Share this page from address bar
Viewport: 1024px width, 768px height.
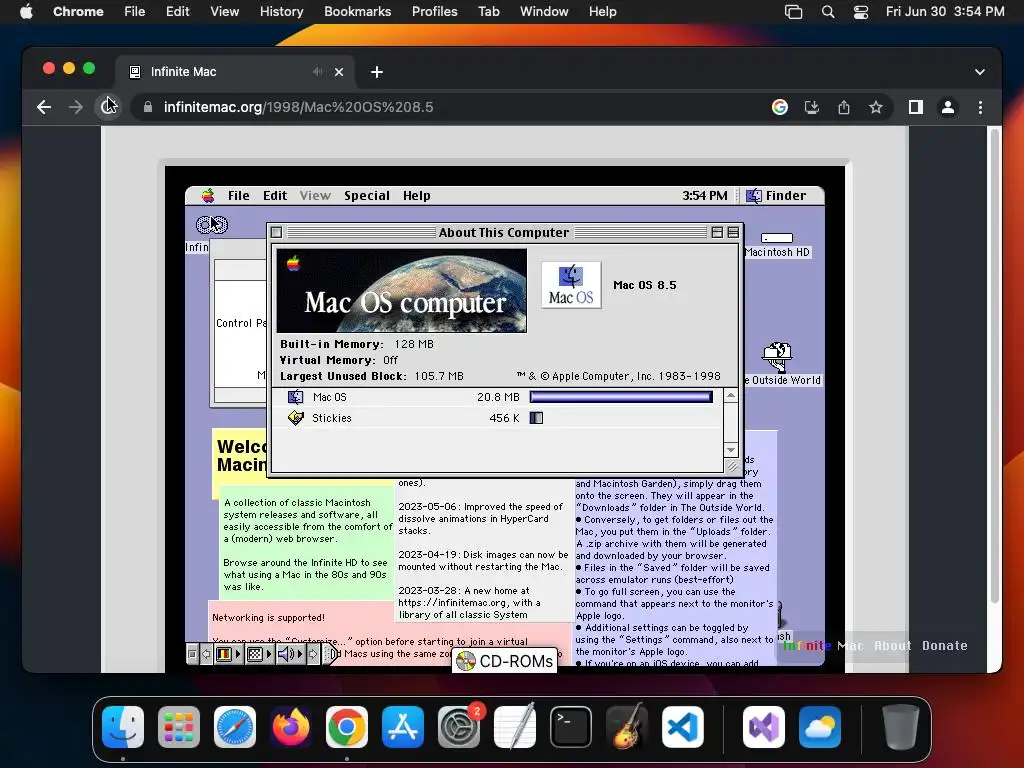point(844,107)
